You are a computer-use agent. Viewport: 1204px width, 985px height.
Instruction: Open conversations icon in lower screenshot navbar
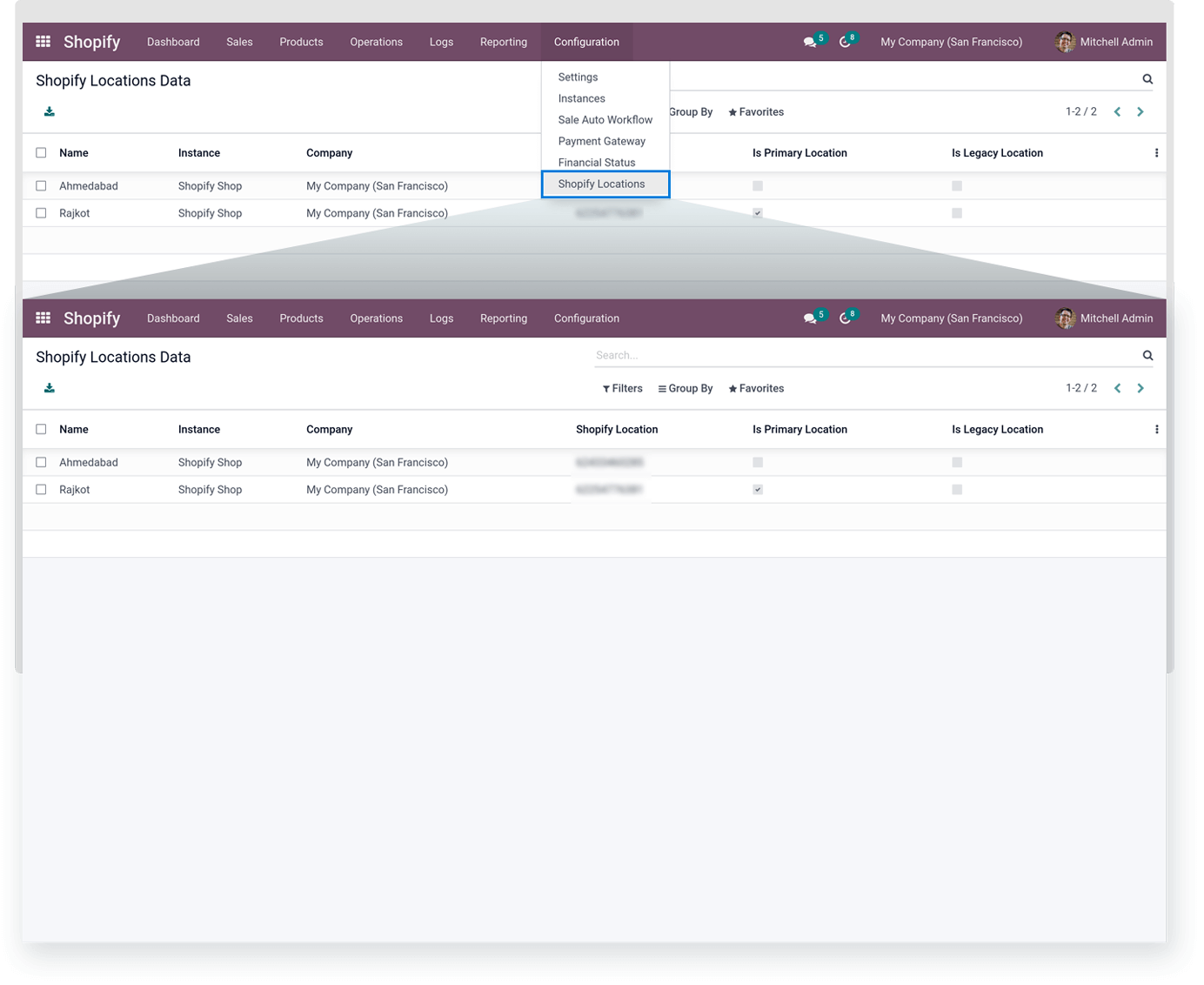coord(810,318)
